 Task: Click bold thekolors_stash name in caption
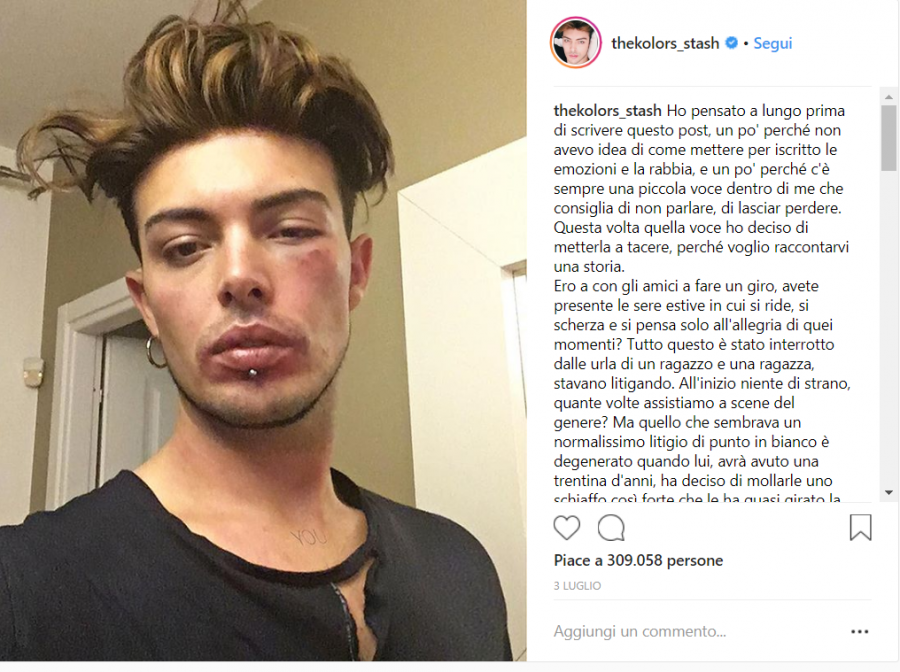point(607,110)
